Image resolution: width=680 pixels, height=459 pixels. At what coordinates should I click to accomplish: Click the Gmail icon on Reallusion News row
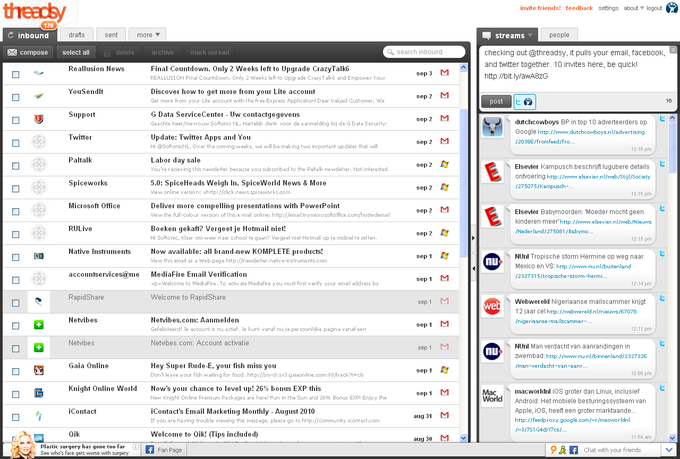[445, 72]
